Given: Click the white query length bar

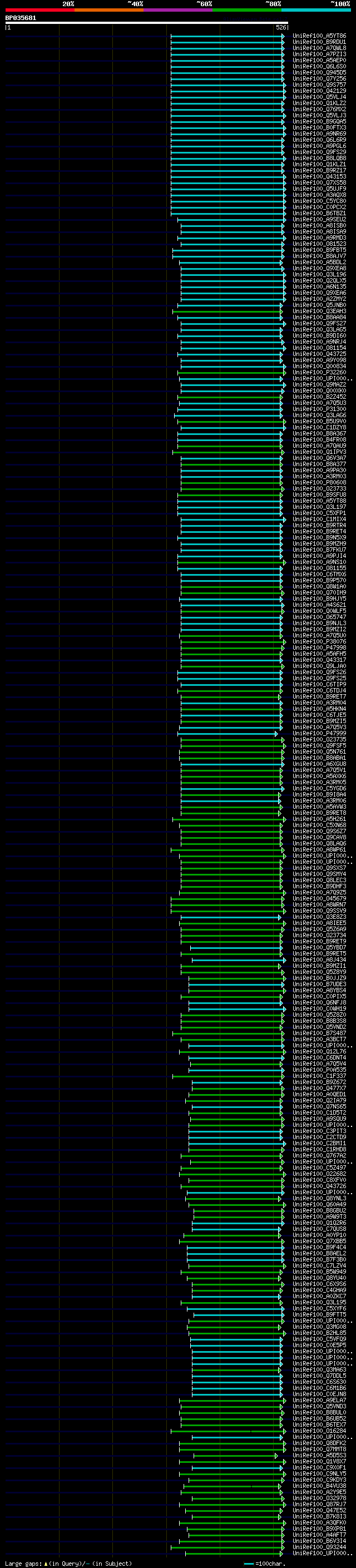Looking at the screenshot, I should point(147,22).
